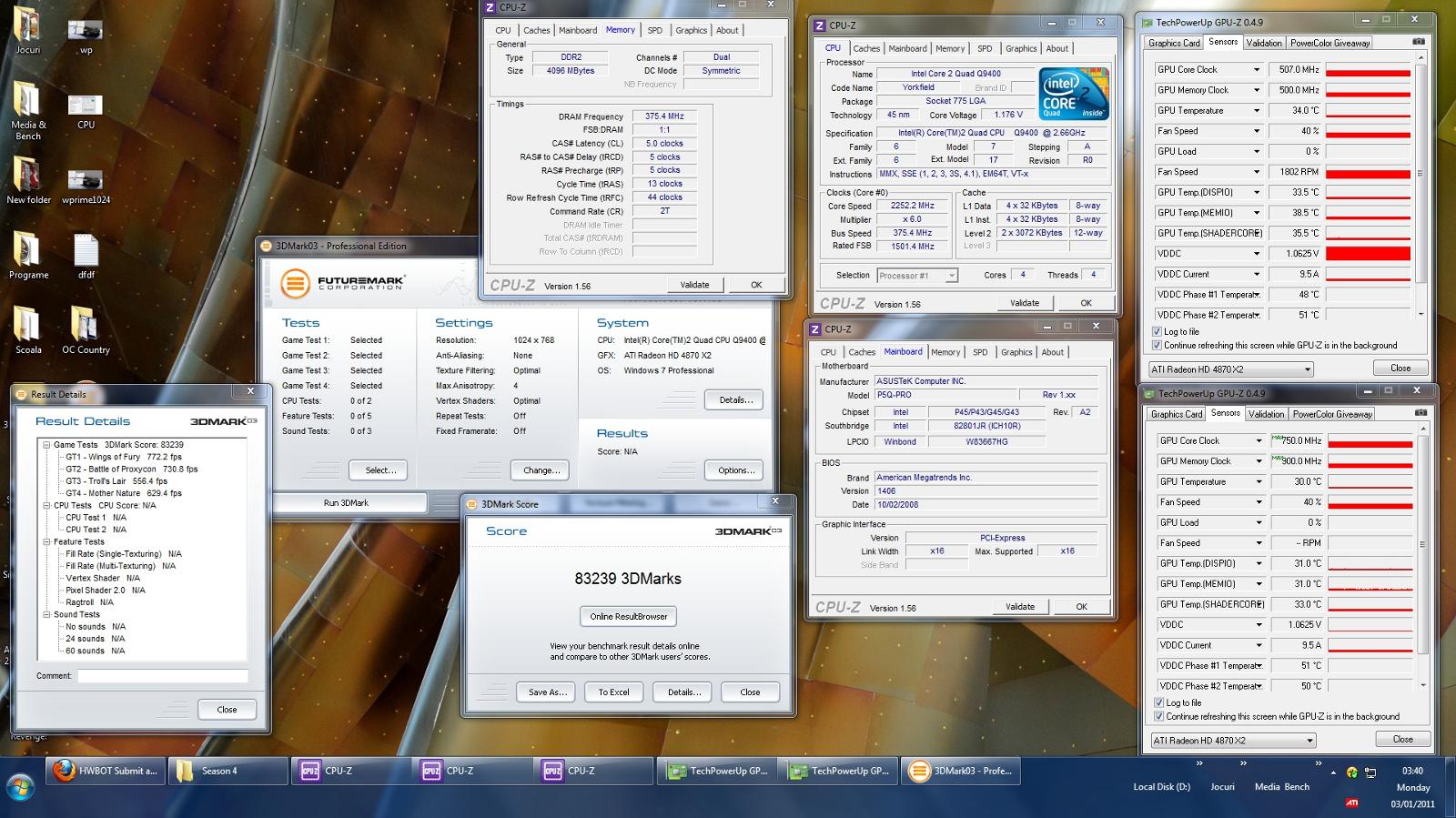Open ATI Radeon HD 4870 X2 selector lower GPU-Z

click(x=1233, y=741)
